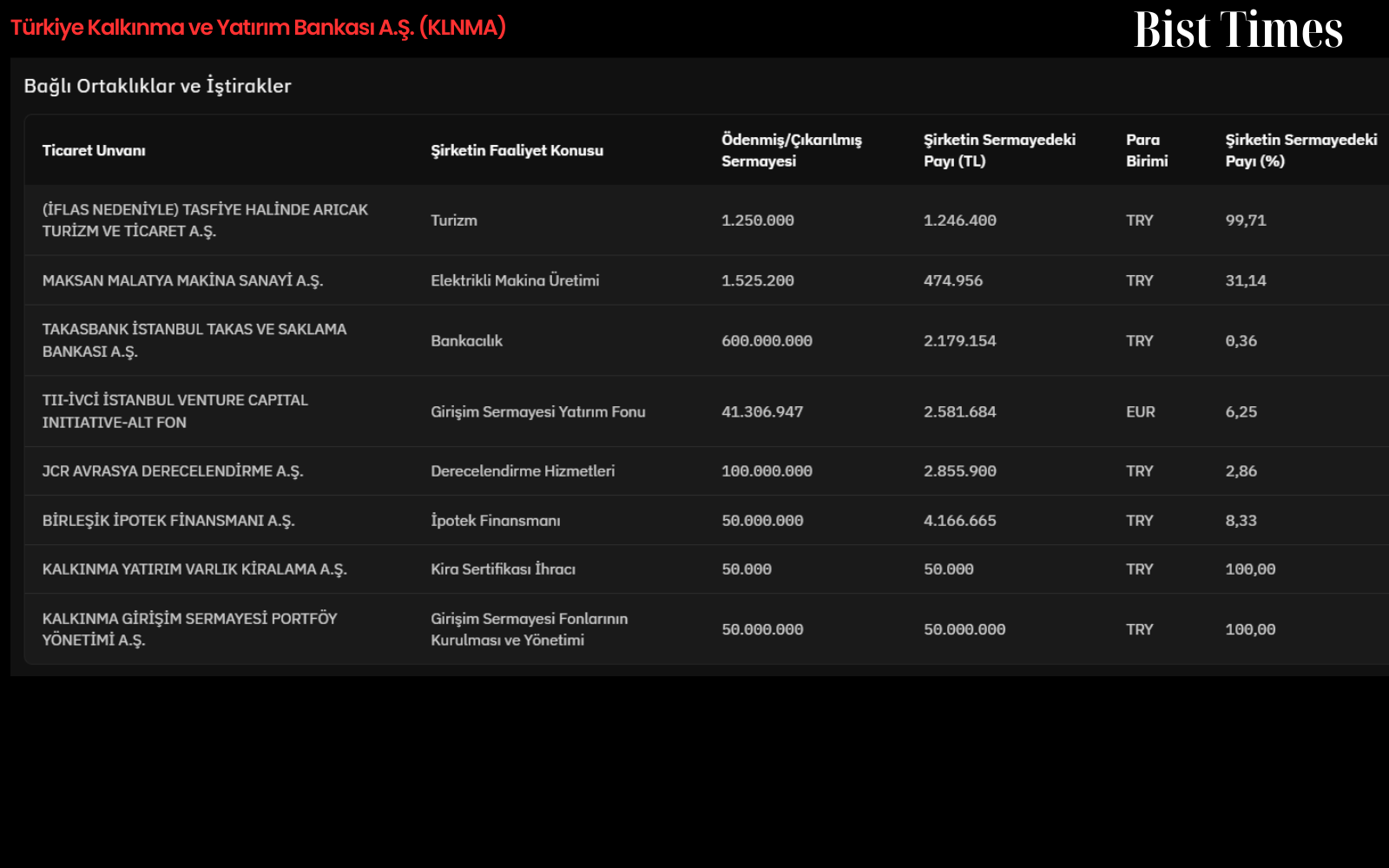Select the TII-İVCİ İSTANBUL VENTURE CAPITAL row
This screenshot has height=868, width=1389.
click(707, 411)
